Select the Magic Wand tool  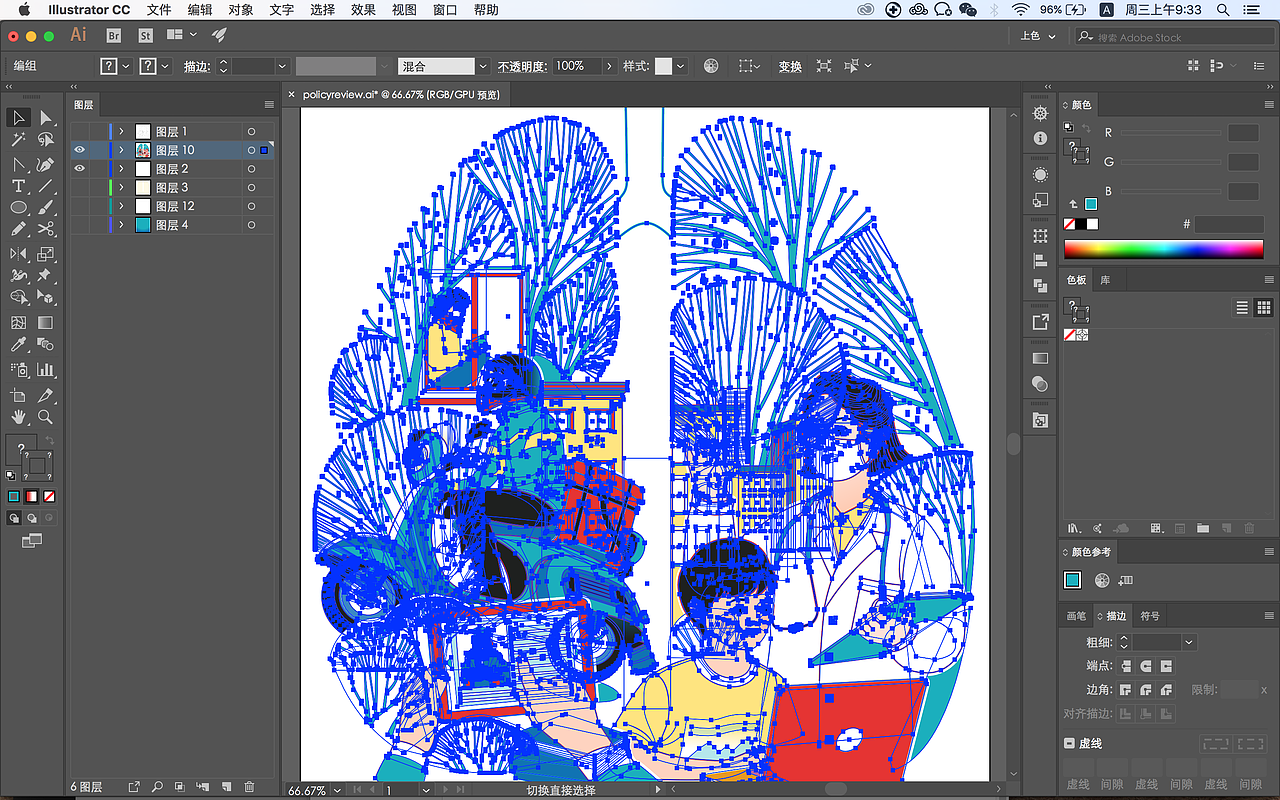coord(19,141)
